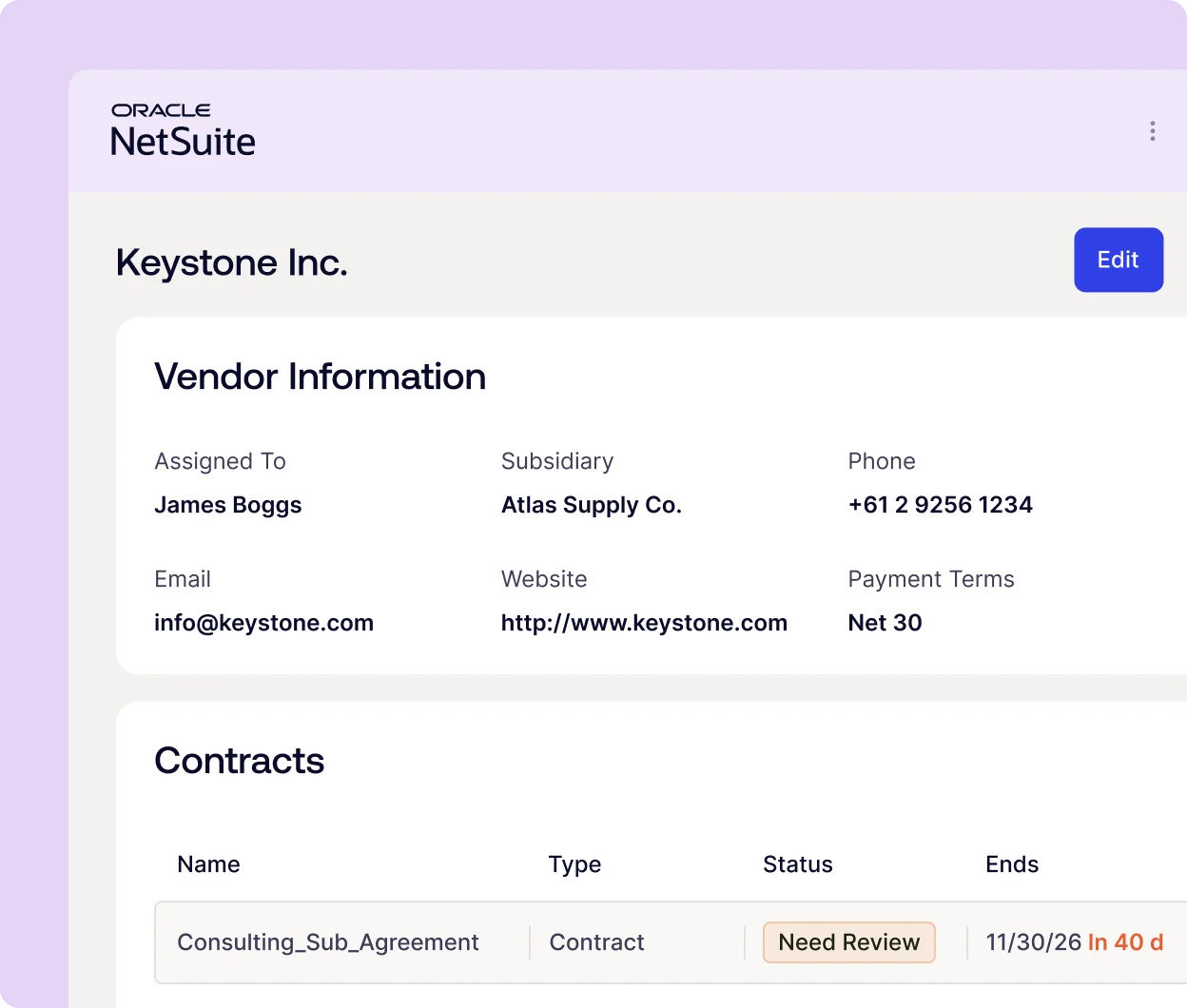Viewport: 1187px width, 1008px height.
Task: Click the James Boggs assignee value
Action: pos(227,506)
